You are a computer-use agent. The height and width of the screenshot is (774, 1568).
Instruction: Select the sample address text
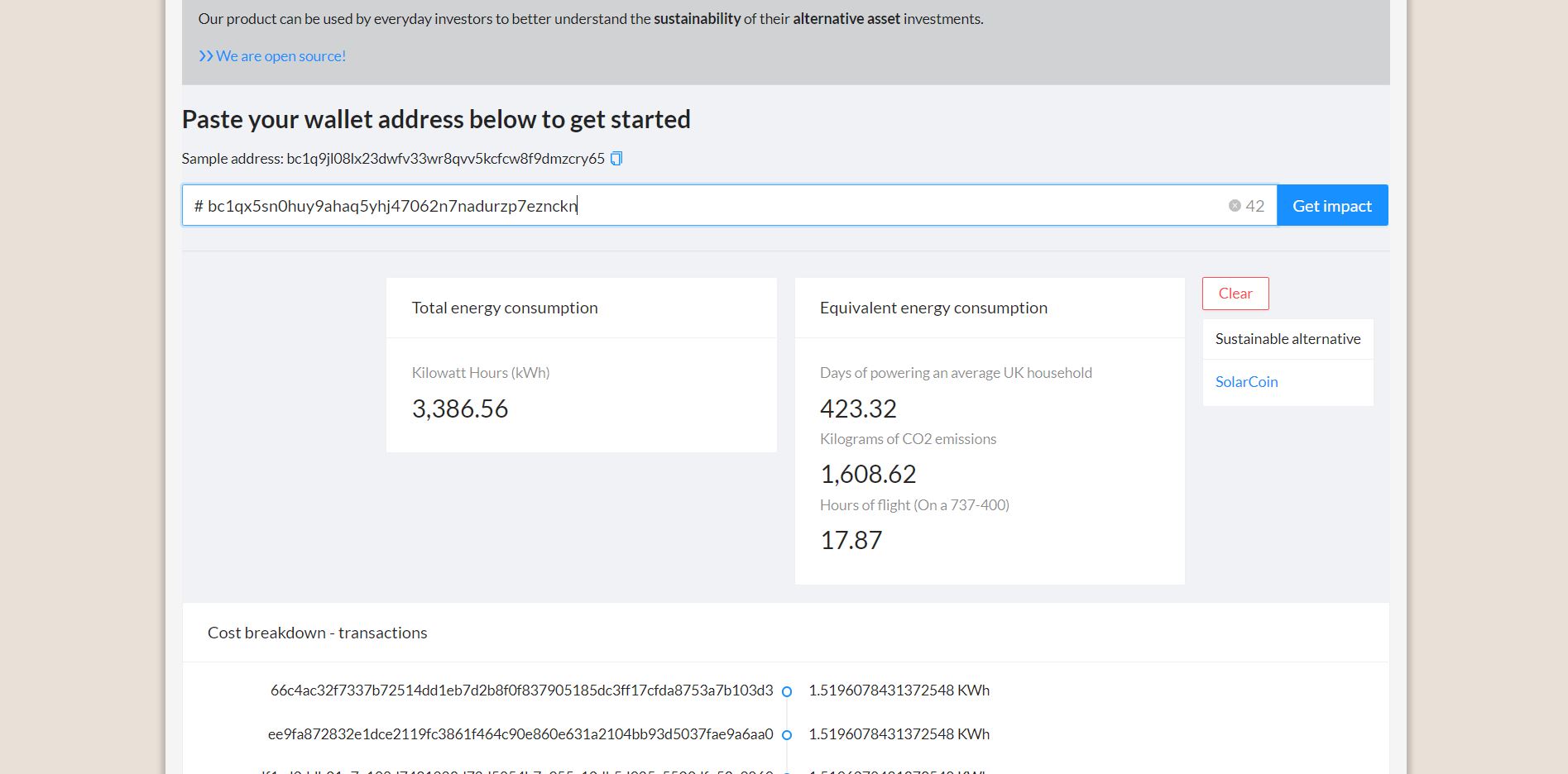[446, 159]
